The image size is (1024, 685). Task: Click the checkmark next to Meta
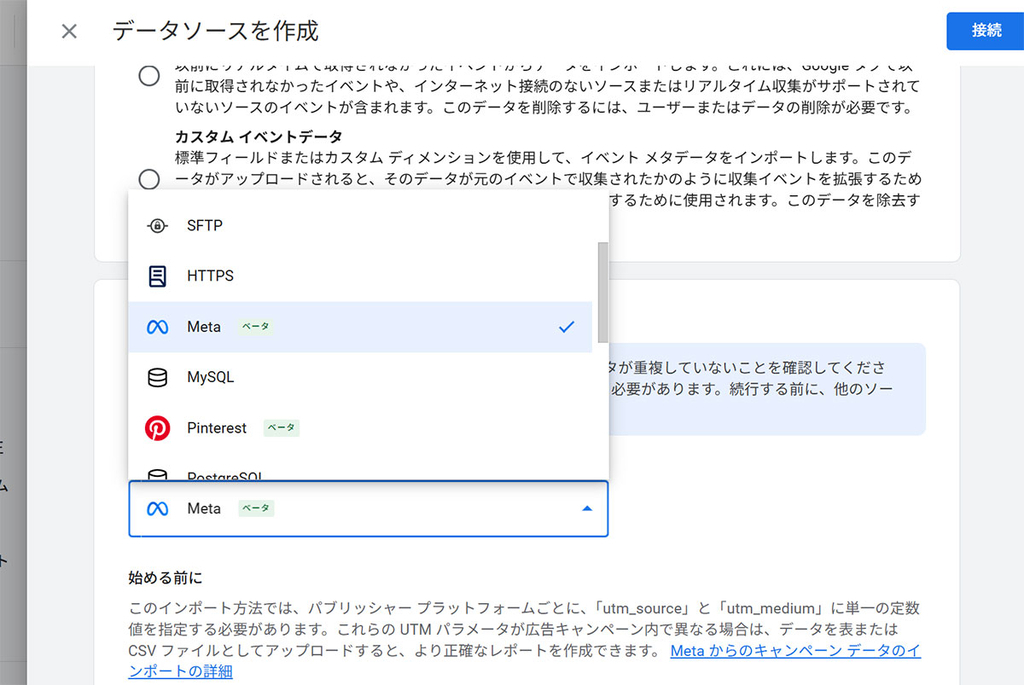567,327
